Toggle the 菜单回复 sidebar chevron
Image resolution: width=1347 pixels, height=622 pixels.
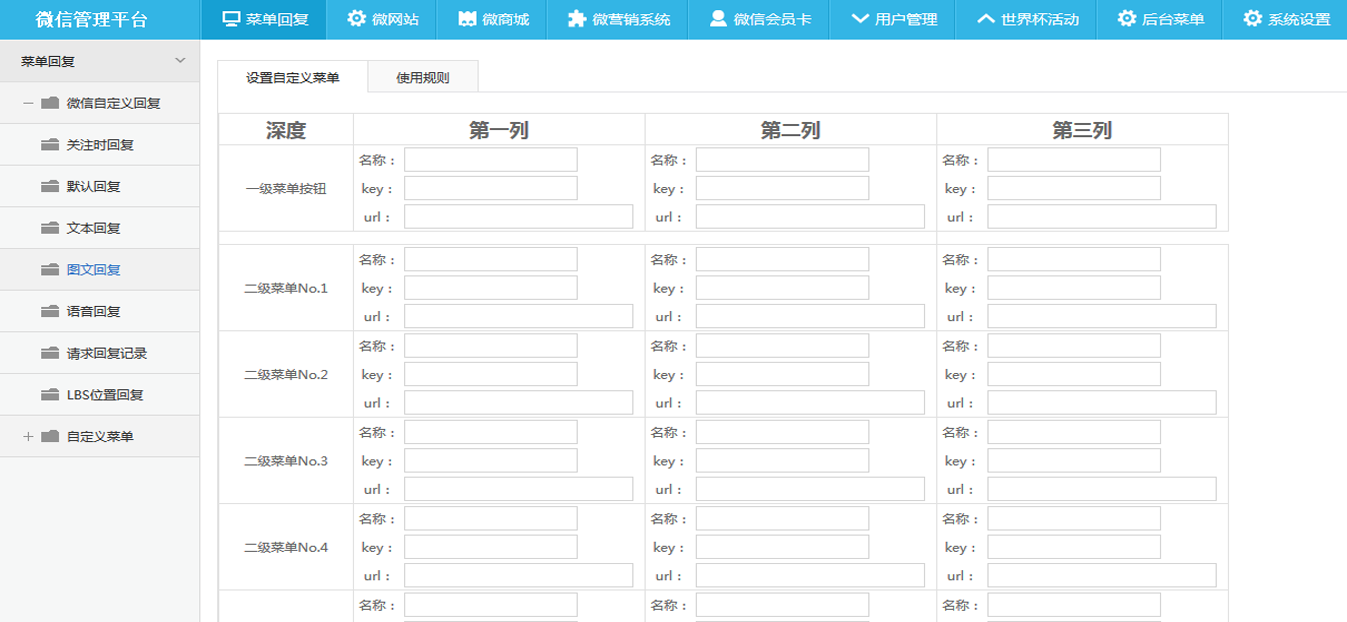tap(180, 61)
